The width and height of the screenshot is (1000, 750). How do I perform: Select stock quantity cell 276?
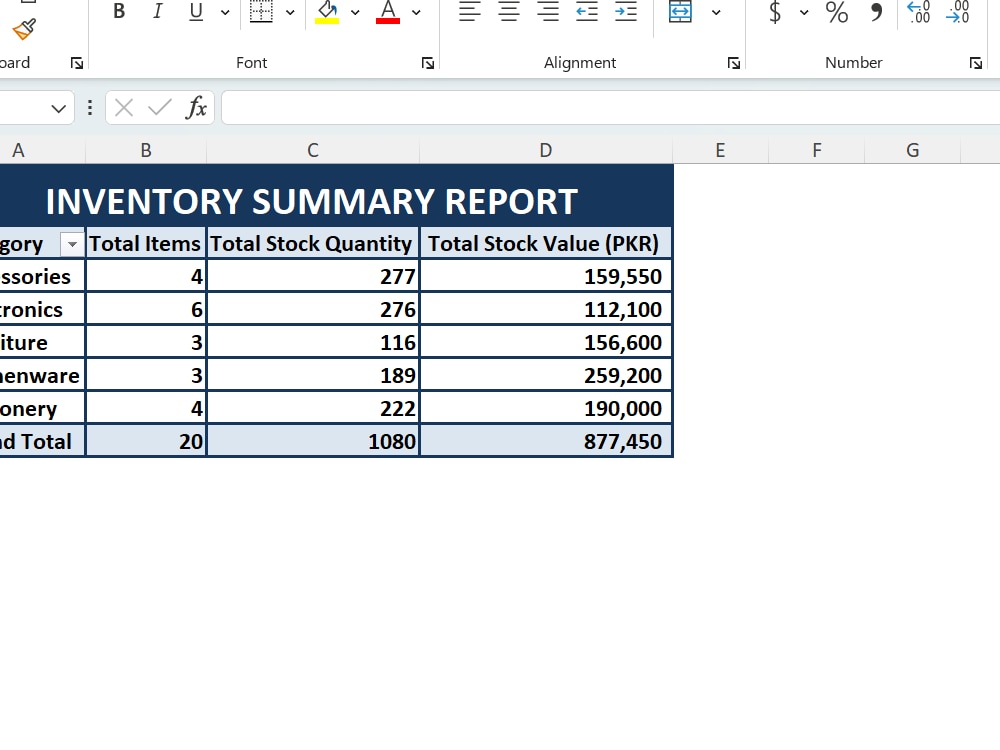point(313,309)
